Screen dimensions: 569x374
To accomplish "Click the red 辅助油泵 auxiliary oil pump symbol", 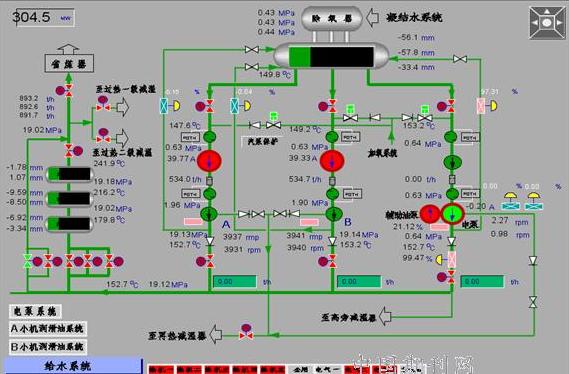I will coord(430,214).
